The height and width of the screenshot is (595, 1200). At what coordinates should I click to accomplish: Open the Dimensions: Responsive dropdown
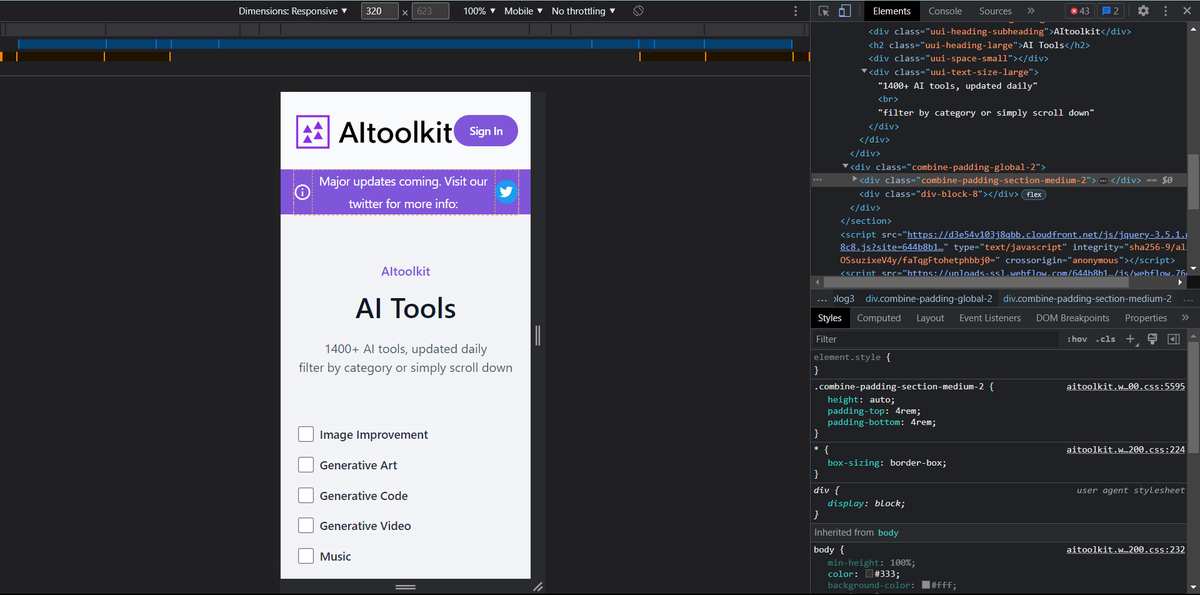coord(293,11)
